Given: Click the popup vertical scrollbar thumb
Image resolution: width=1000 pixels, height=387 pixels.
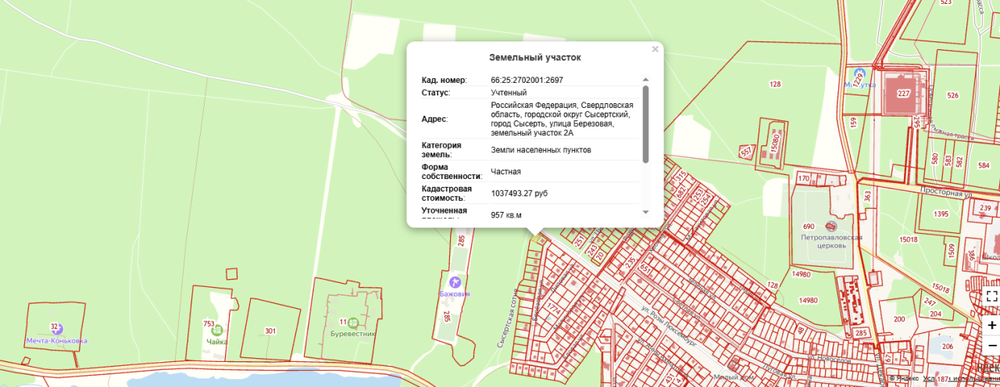Looking at the screenshot, I should pyautogui.click(x=645, y=124).
